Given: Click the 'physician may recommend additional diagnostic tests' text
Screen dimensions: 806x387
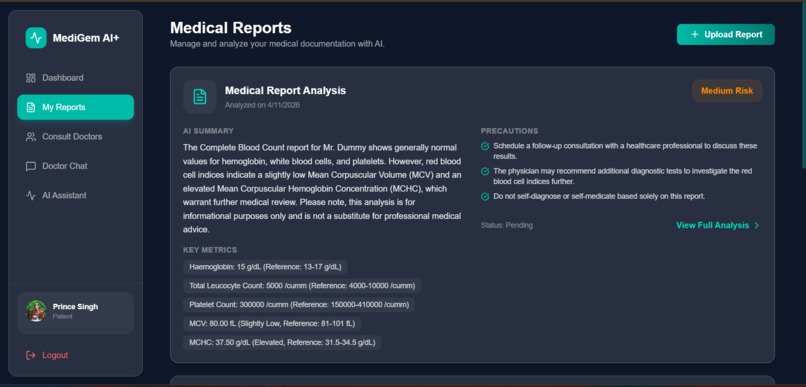Looking at the screenshot, I should click(622, 176).
